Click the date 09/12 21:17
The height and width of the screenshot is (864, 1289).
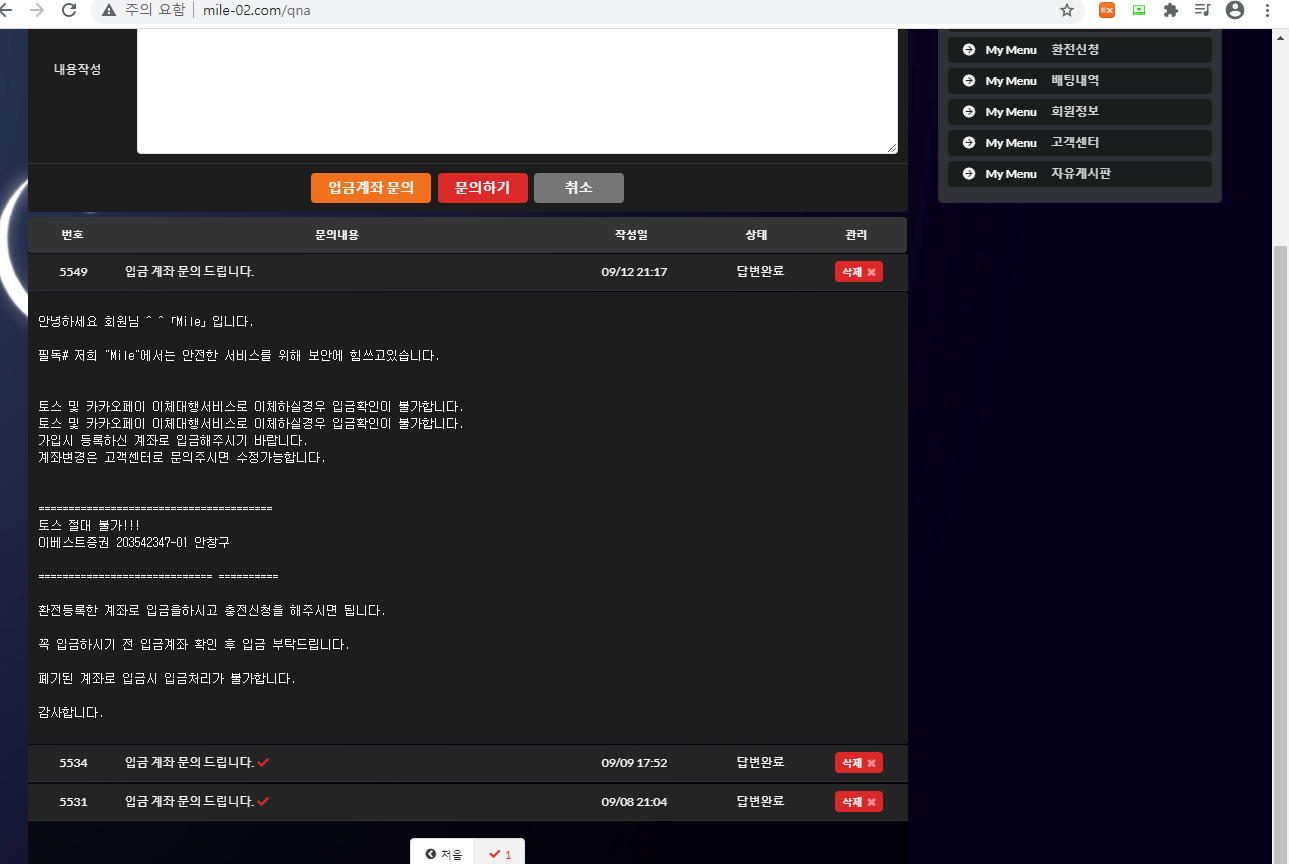click(x=634, y=272)
